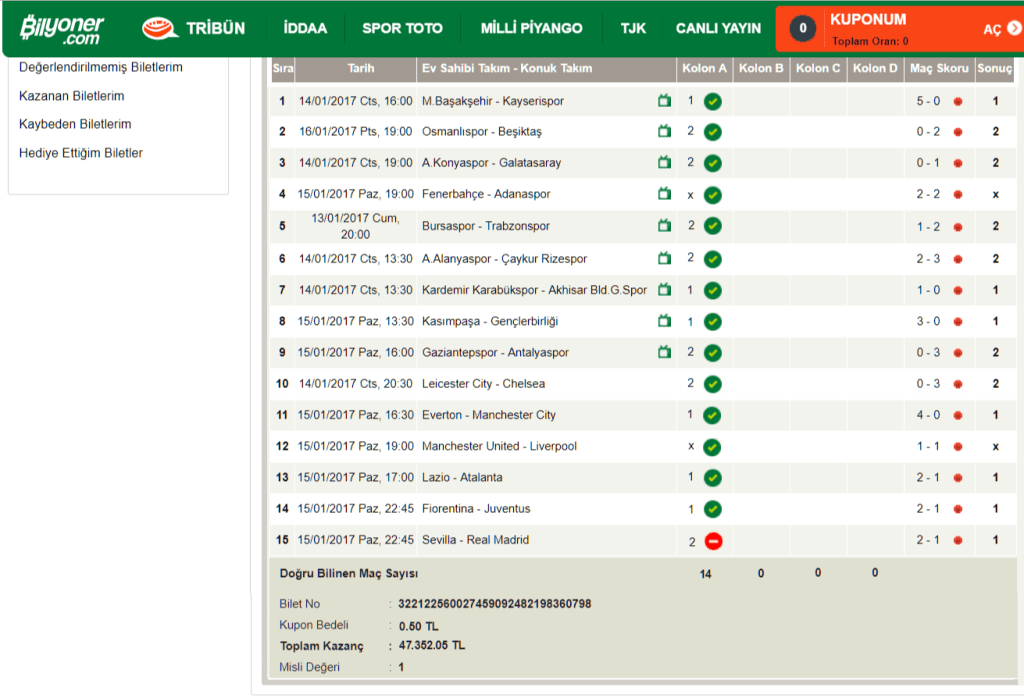Open Kazanan Biletlerim link
The width and height of the screenshot is (1024, 698).
(71, 96)
